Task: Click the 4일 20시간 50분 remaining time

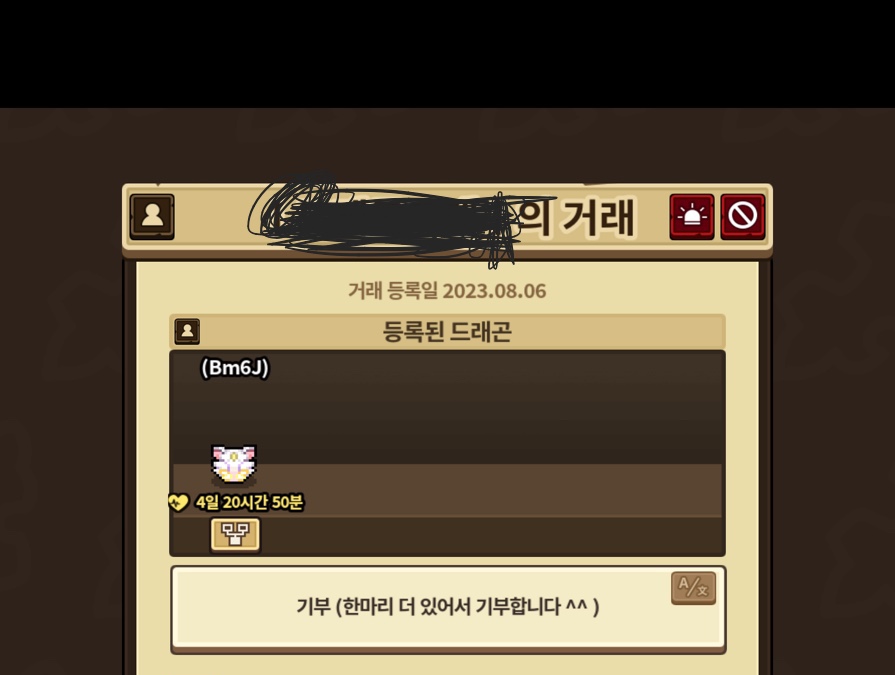Action: click(249, 503)
